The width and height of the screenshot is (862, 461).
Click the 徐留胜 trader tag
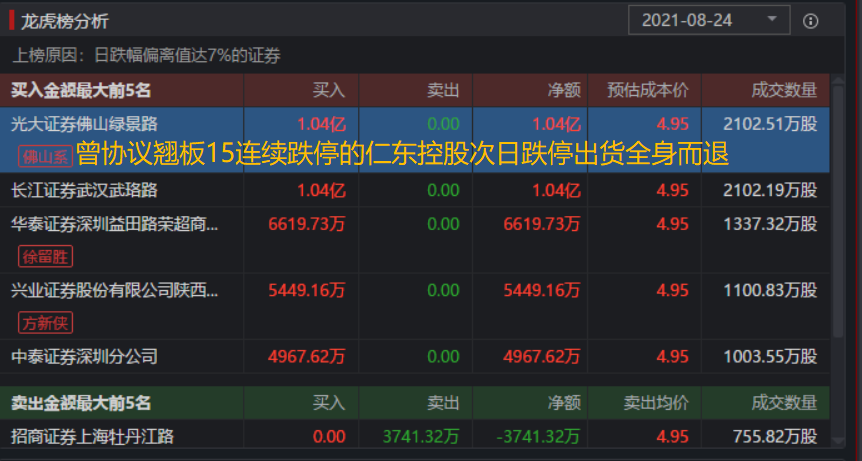(x=45, y=256)
